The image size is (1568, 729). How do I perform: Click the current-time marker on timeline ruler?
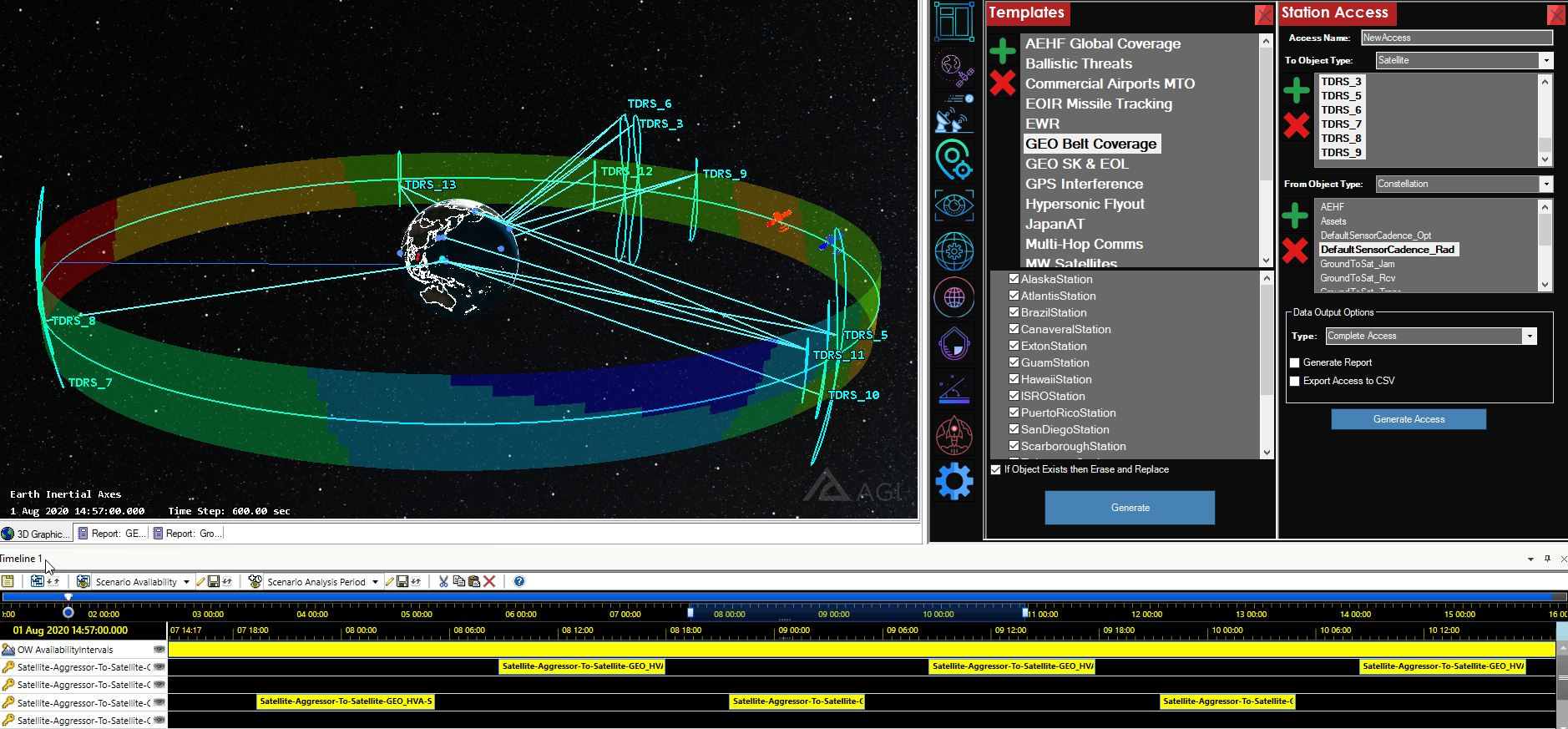(x=68, y=612)
